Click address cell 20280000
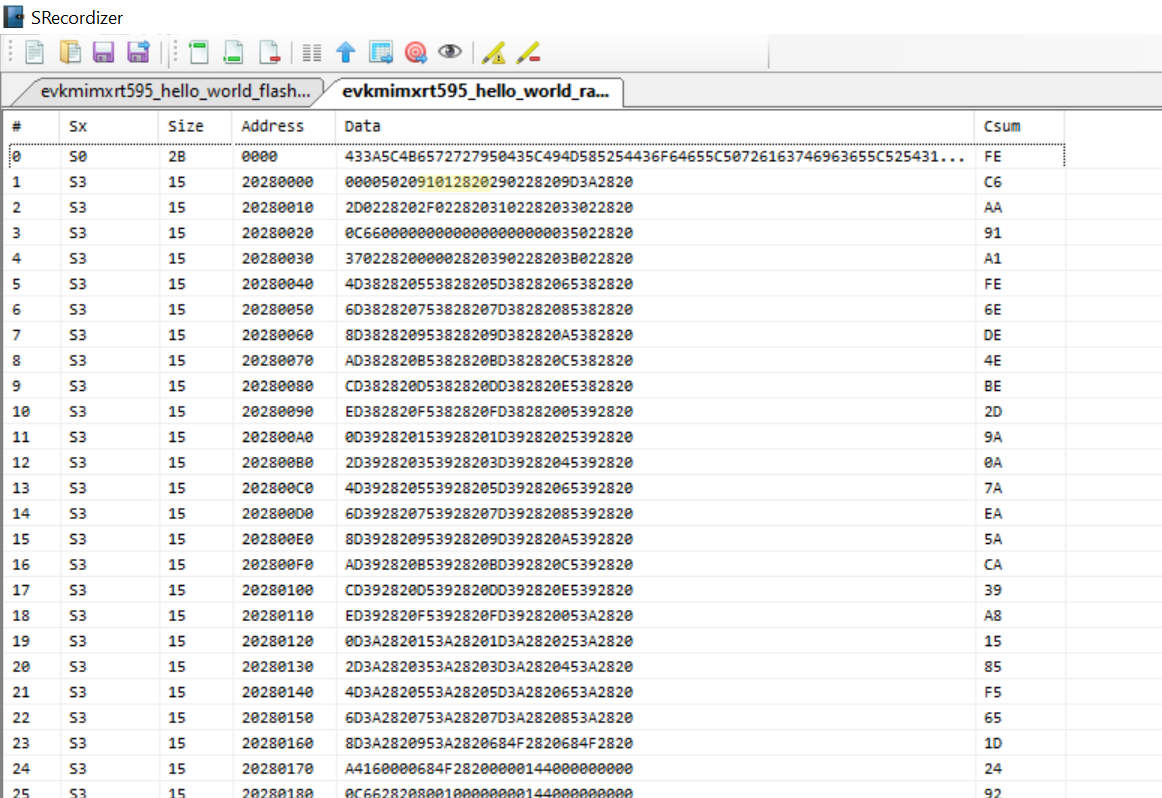This screenshot has width=1162, height=798. click(x=284, y=182)
